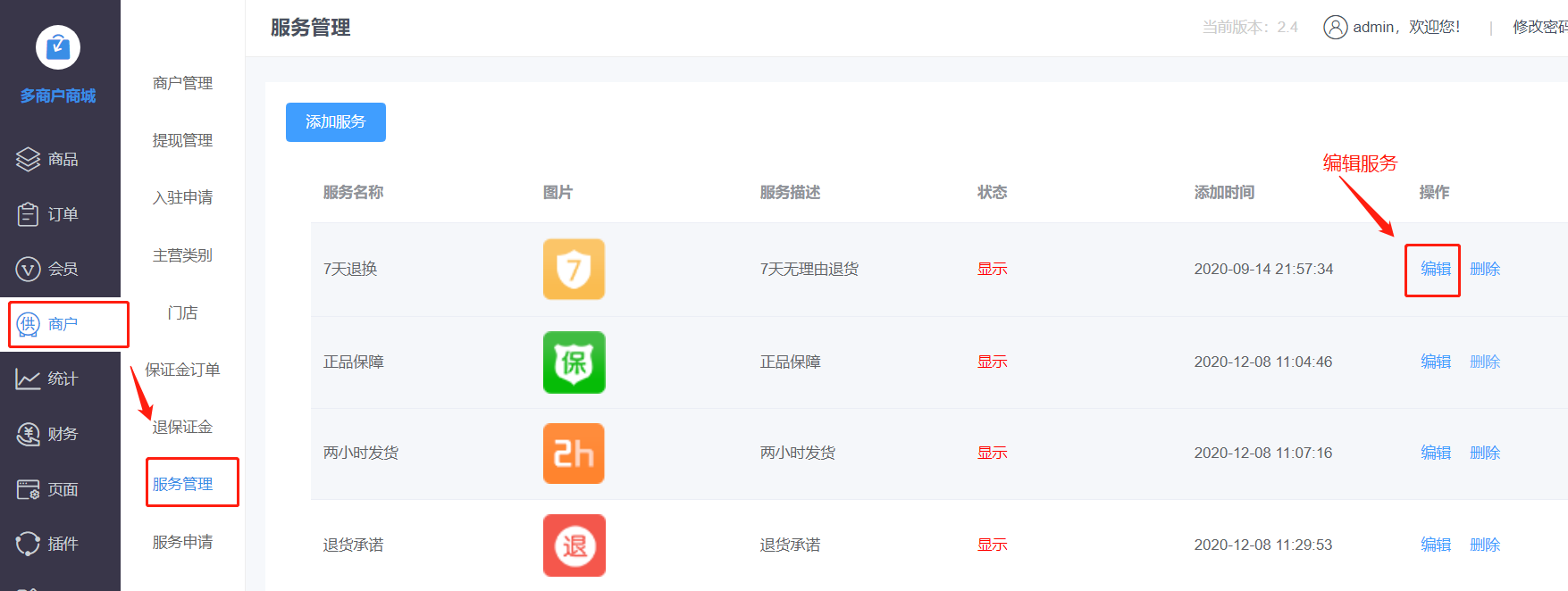Image resolution: width=1568 pixels, height=591 pixels.
Task: Open 服务申请 submenu item
Action: click(182, 542)
